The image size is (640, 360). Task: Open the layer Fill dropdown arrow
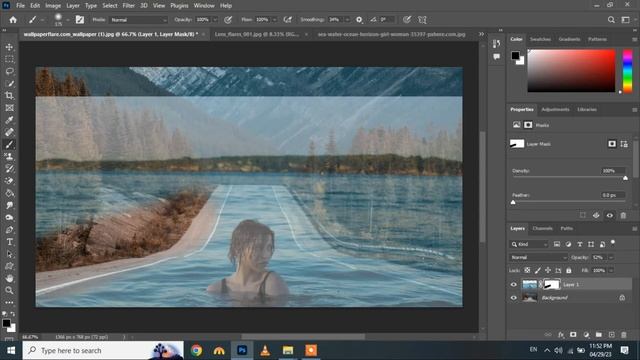(x=611, y=270)
